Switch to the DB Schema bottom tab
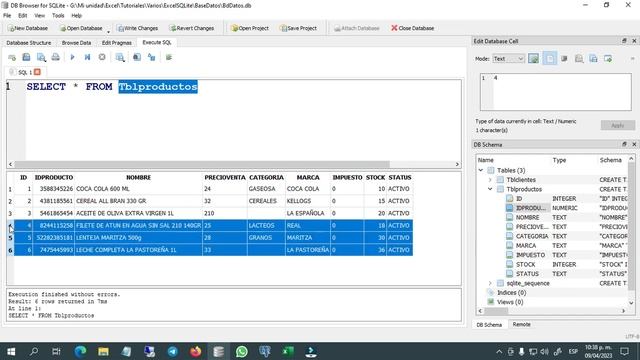Viewport: 640px width, 360px height. (489, 325)
